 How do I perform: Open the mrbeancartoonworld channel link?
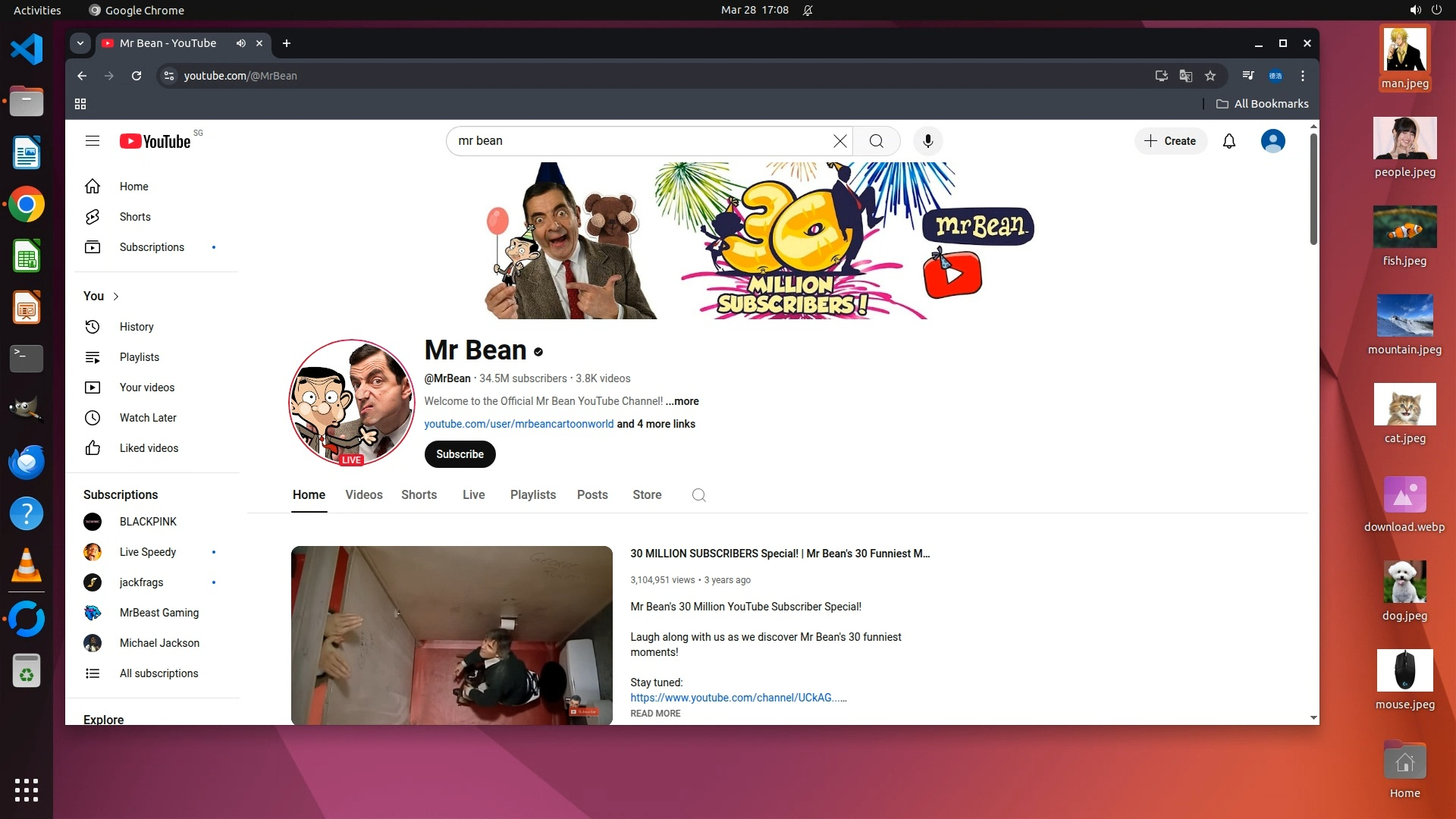(x=519, y=424)
